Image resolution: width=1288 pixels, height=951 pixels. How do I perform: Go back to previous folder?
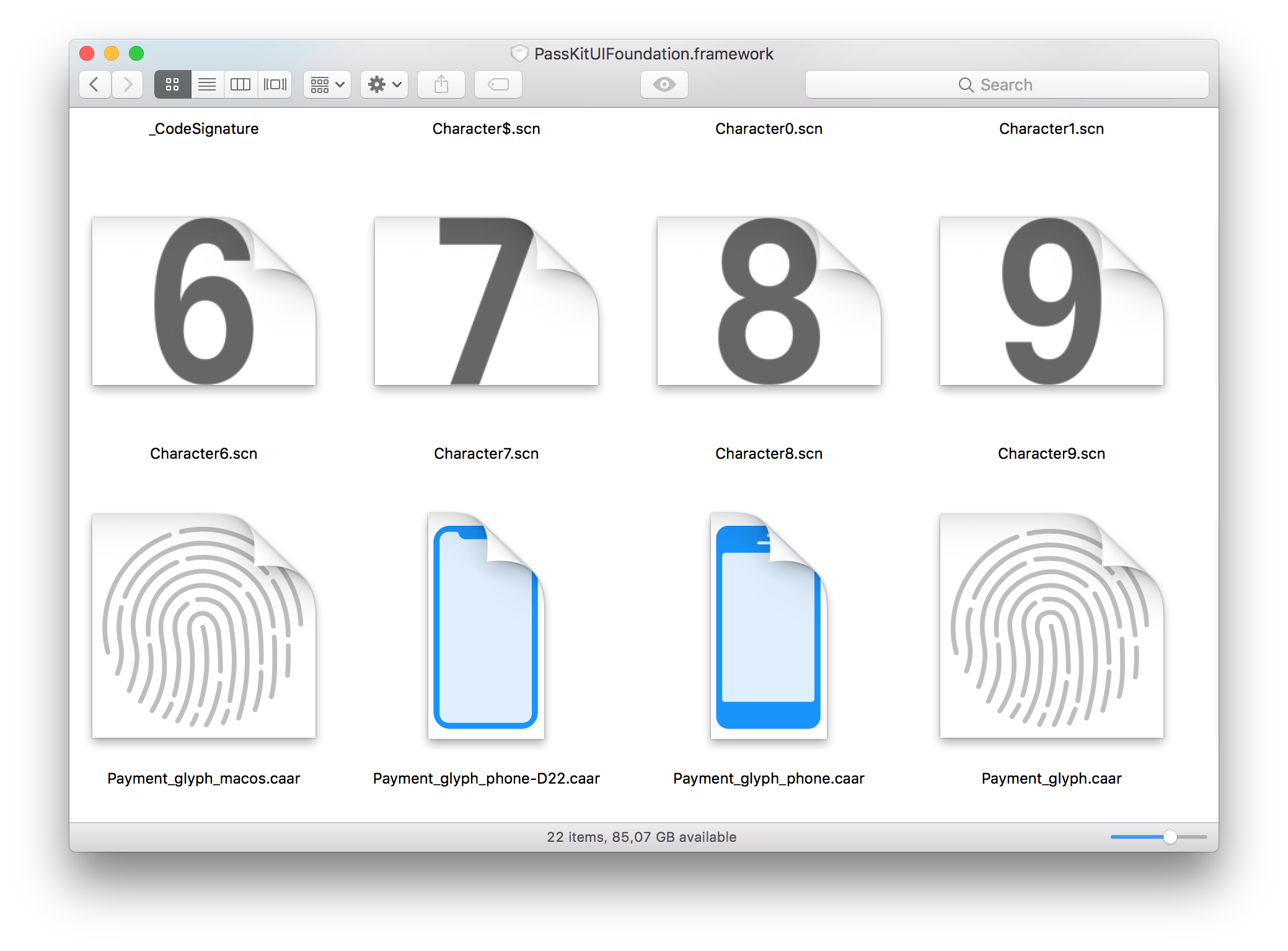(x=95, y=84)
